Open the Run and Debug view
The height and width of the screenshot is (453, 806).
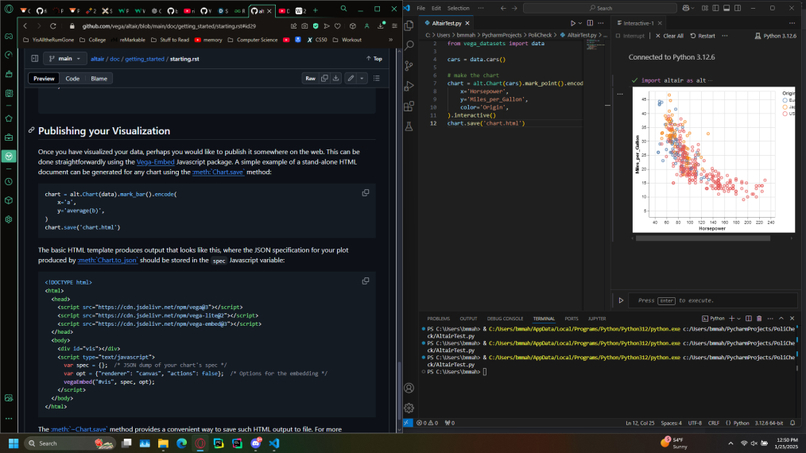pos(409,86)
